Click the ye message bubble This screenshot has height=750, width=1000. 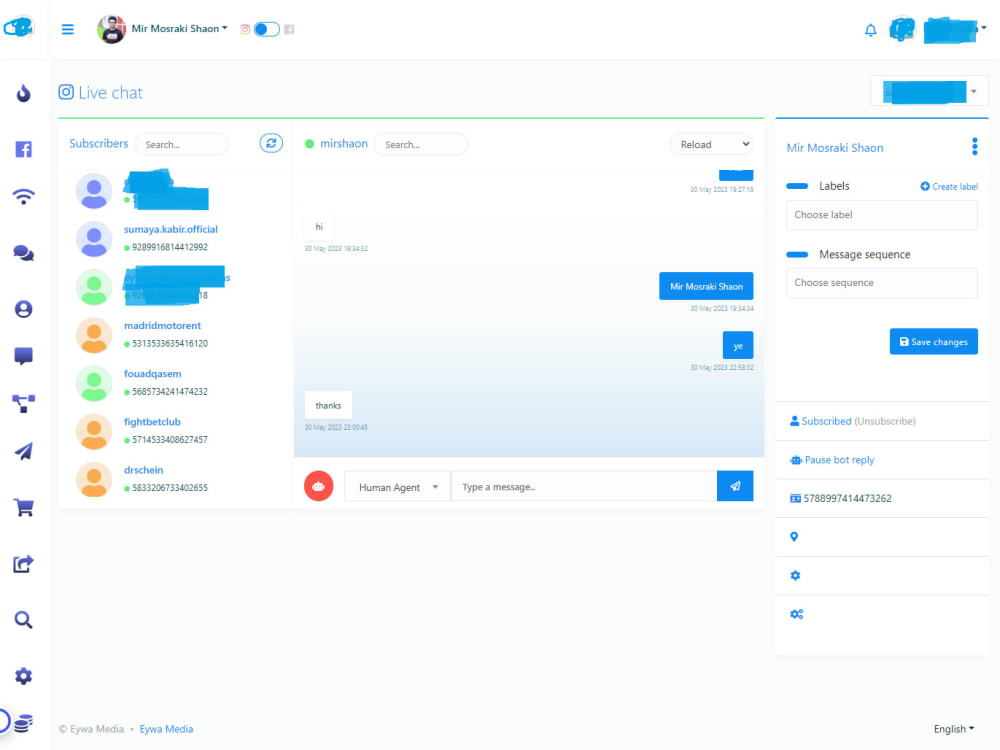pyautogui.click(x=738, y=346)
